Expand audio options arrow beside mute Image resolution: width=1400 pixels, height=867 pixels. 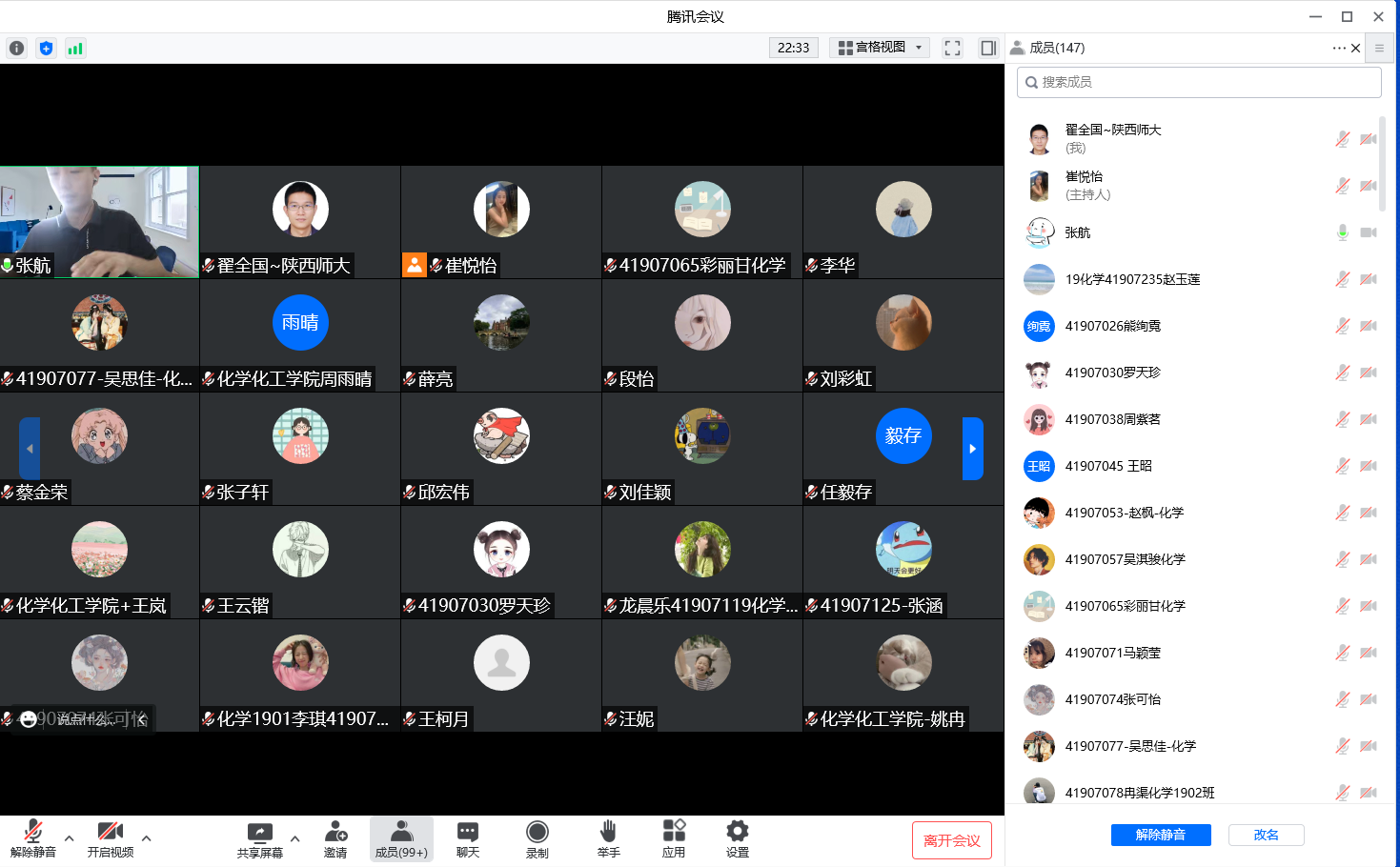(69, 838)
